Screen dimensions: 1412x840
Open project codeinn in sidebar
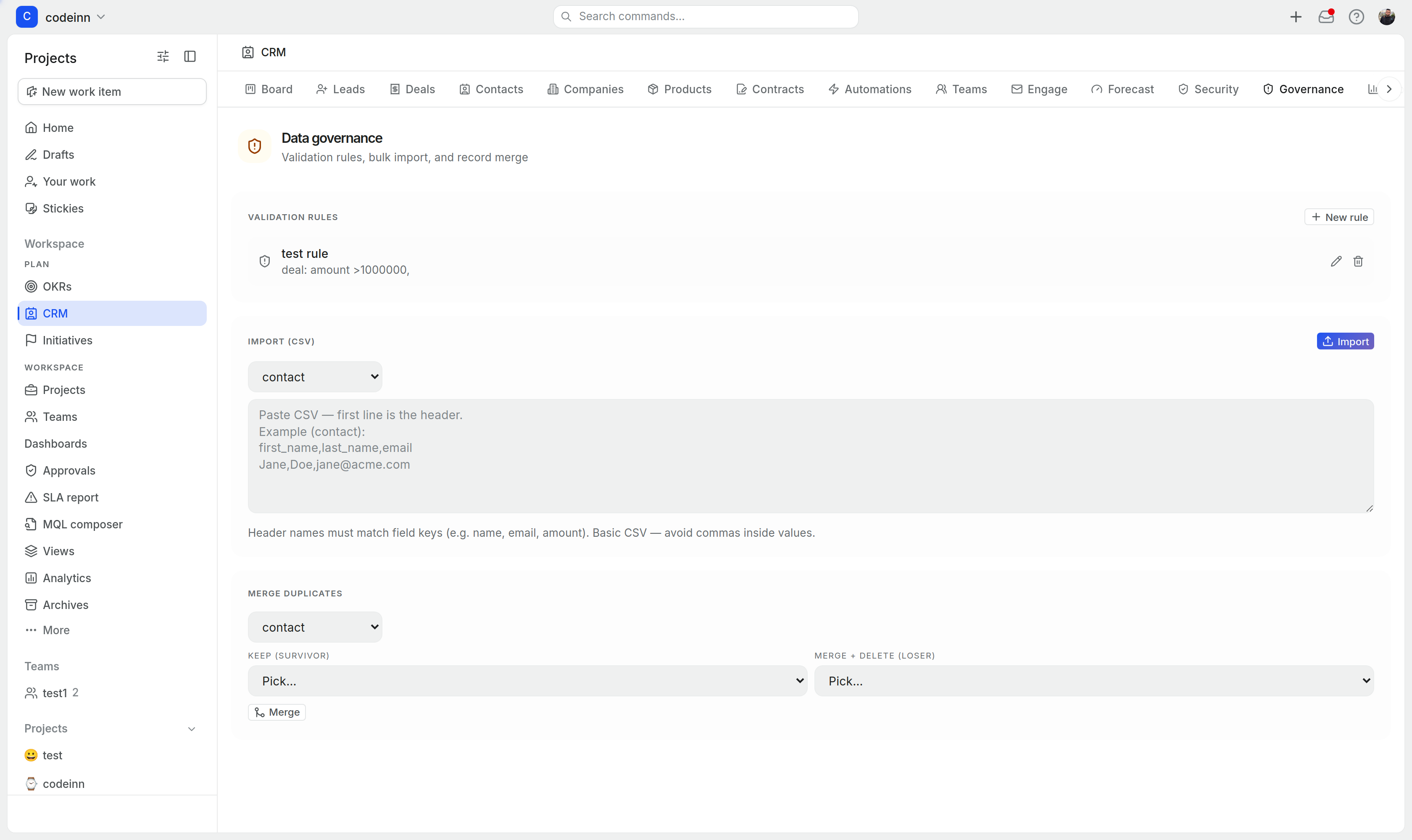pyautogui.click(x=112, y=784)
